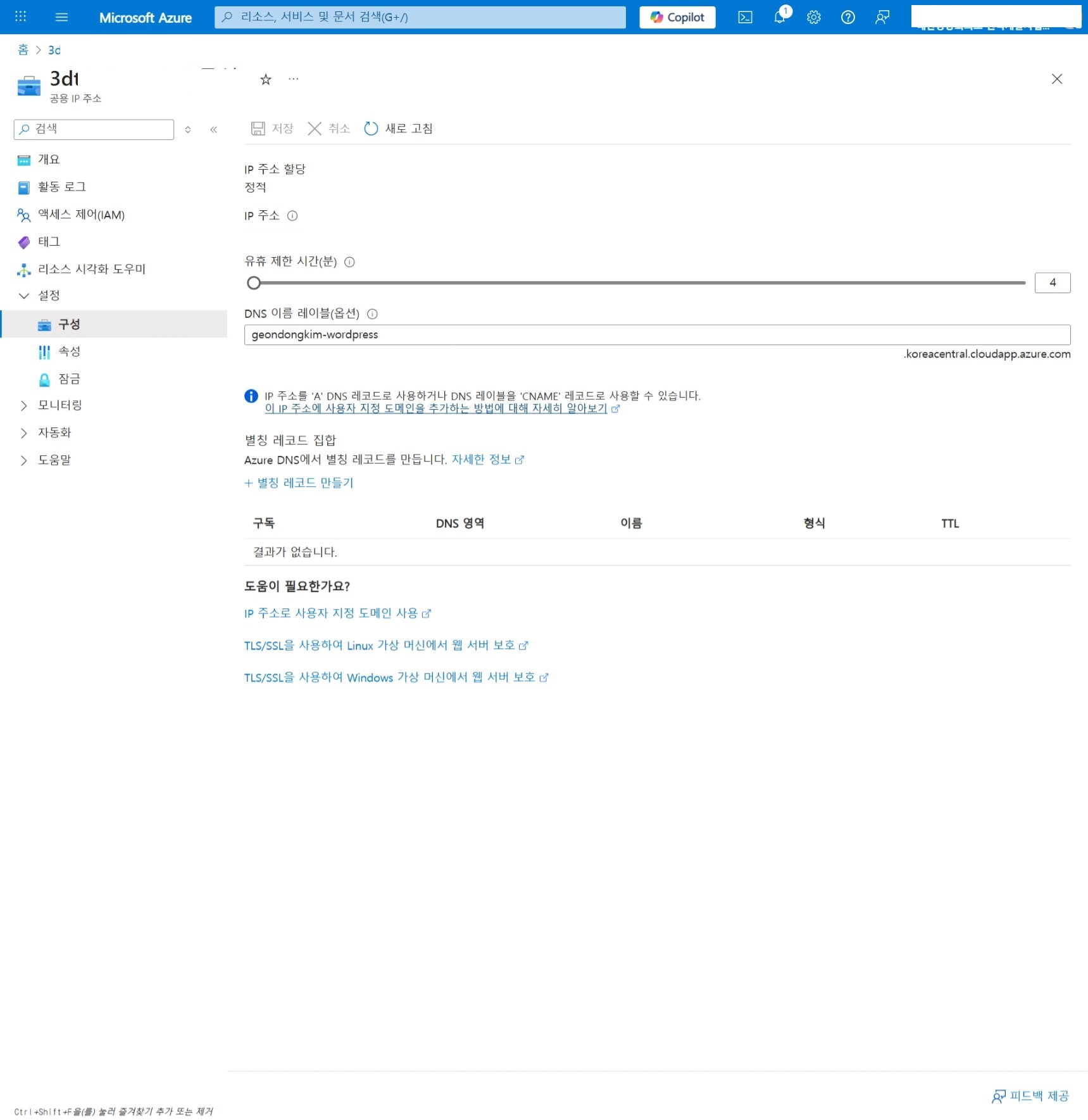Open portal settings gear

tap(813, 17)
